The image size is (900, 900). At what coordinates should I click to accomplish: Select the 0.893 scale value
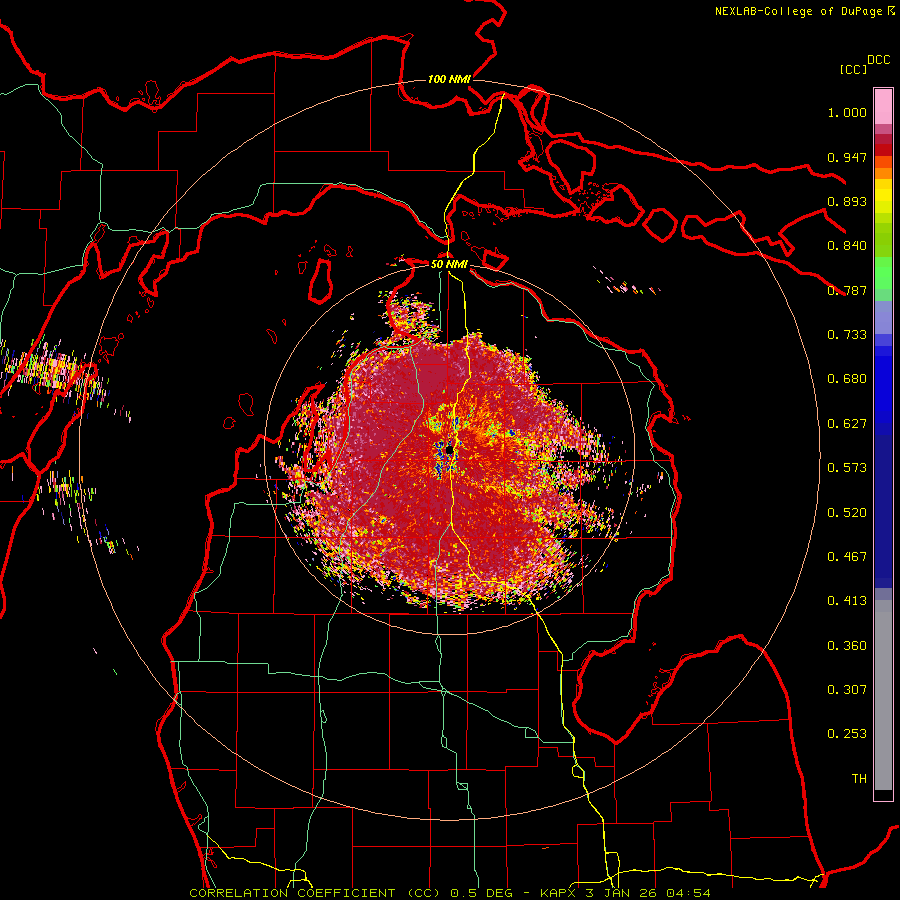point(847,201)
